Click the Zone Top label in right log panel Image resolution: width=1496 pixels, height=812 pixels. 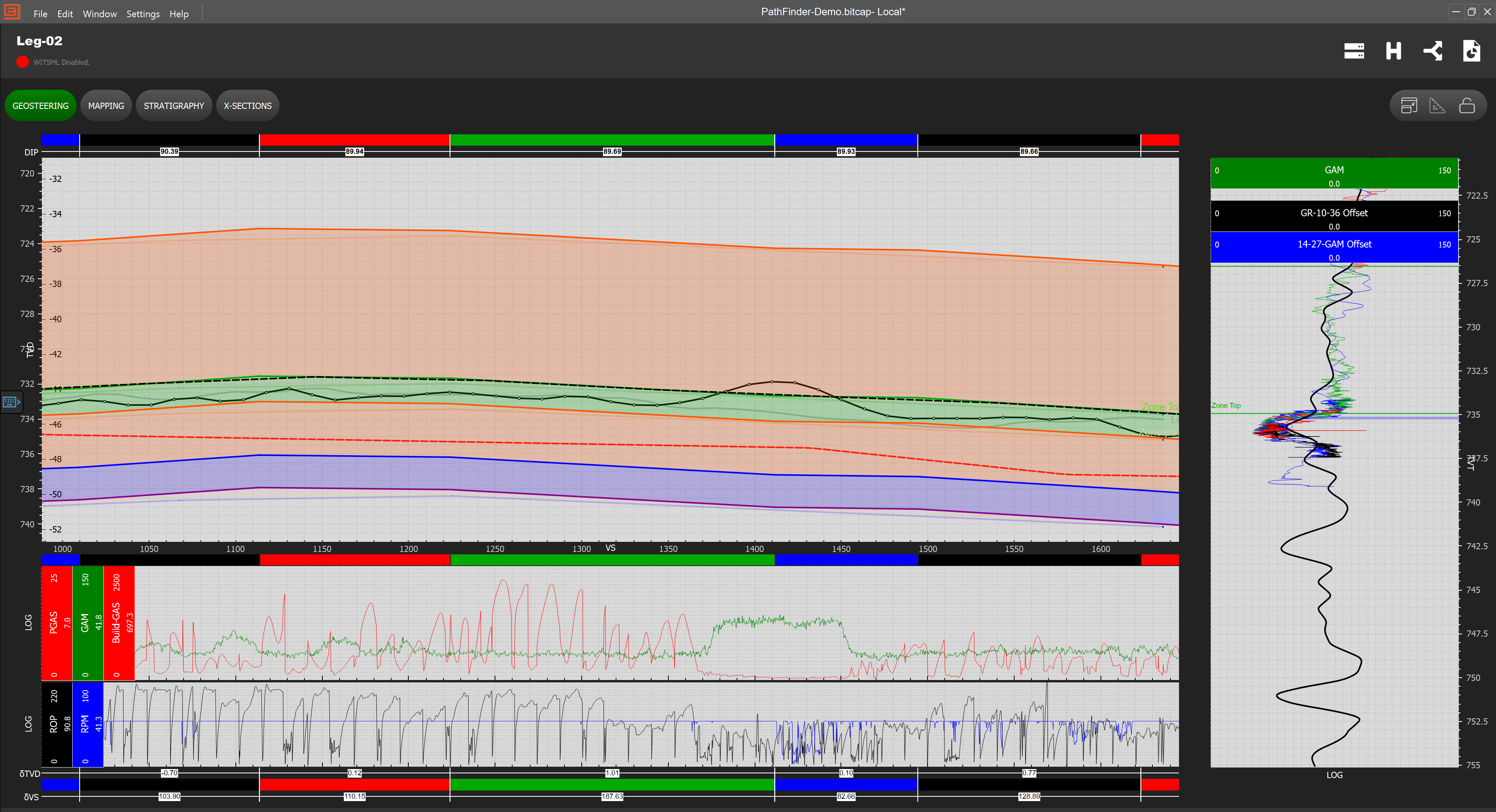point(1226,406)
